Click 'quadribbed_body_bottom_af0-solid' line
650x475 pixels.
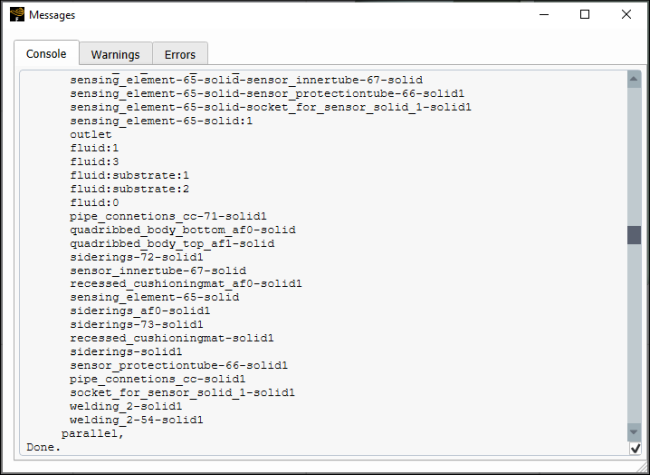coord(182,230)
